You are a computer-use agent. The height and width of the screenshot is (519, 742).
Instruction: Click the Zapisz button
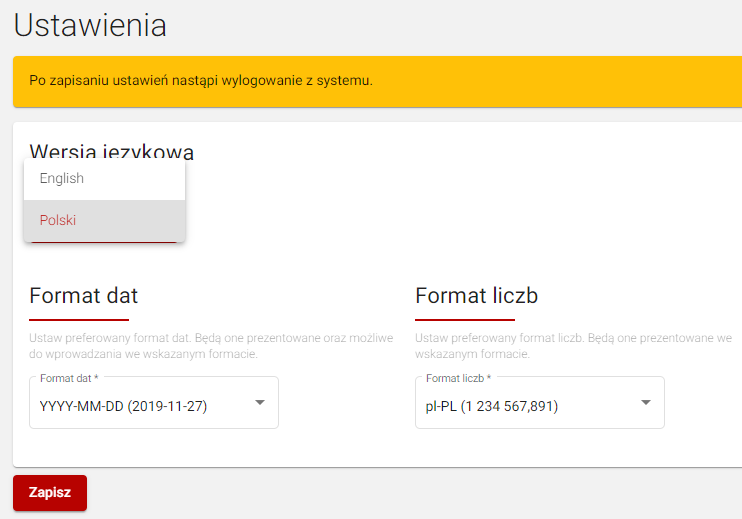click(x=50, y=493)
